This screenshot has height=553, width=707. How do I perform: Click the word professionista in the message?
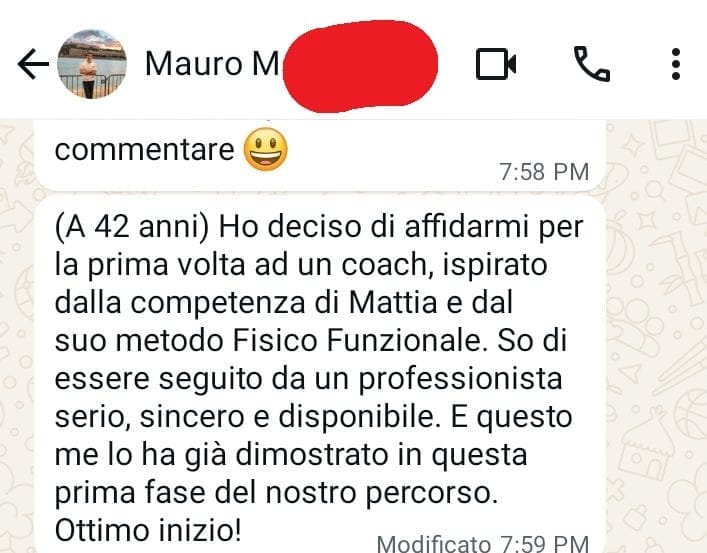click(x=460, y=380)
